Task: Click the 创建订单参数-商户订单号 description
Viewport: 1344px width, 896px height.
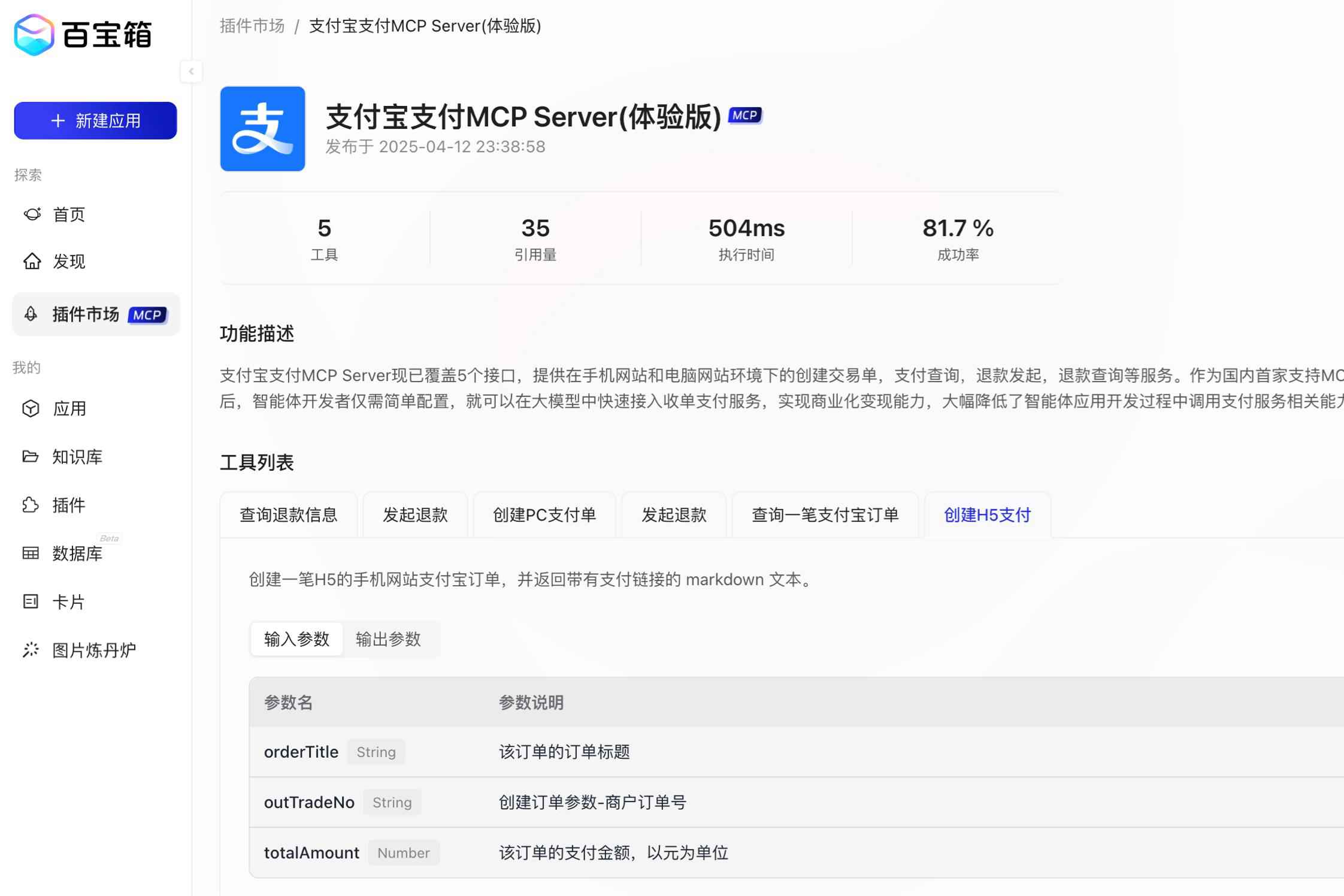Action: [x=592, y=802]
